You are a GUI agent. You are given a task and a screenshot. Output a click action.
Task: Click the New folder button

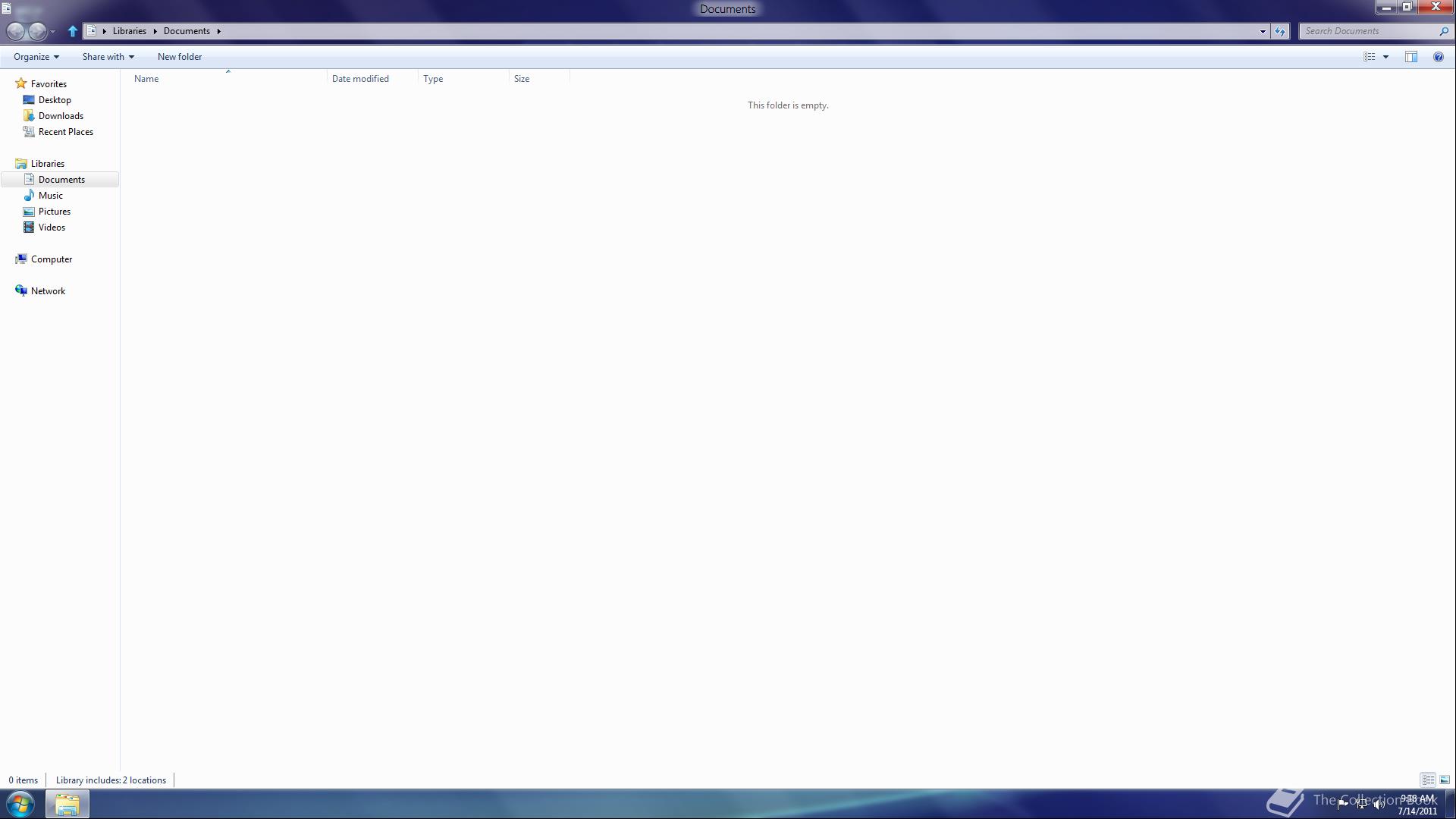(x=180, y=57)
